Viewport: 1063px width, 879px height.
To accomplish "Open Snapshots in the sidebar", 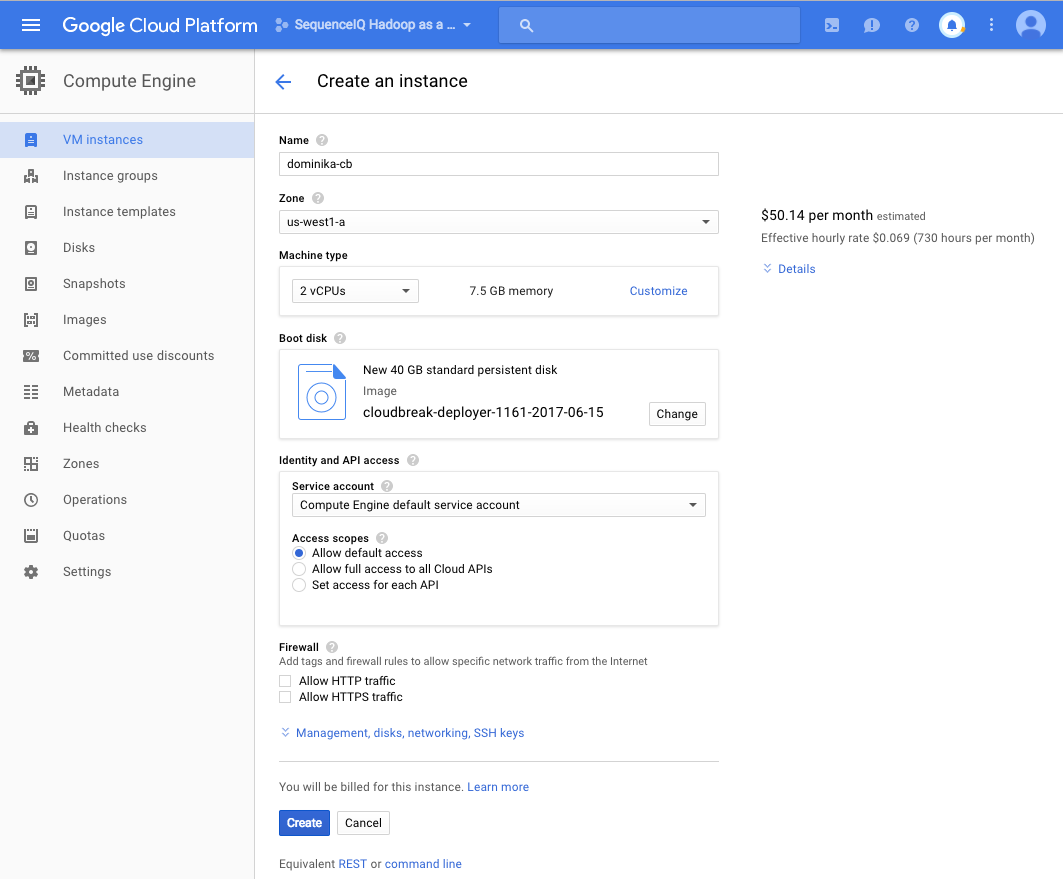I will 94,284.
